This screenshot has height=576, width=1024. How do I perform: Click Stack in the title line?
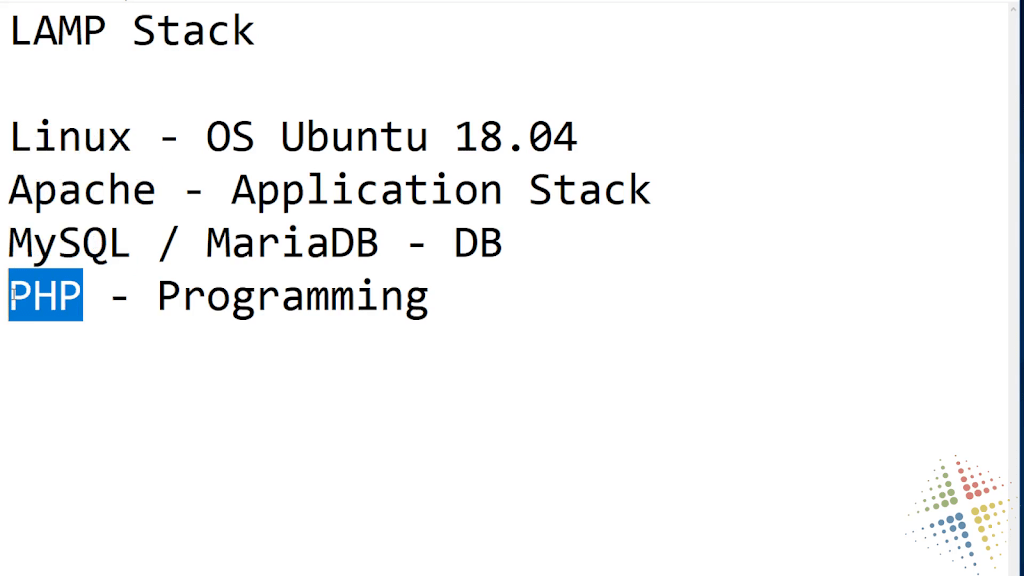pos(193,31)
